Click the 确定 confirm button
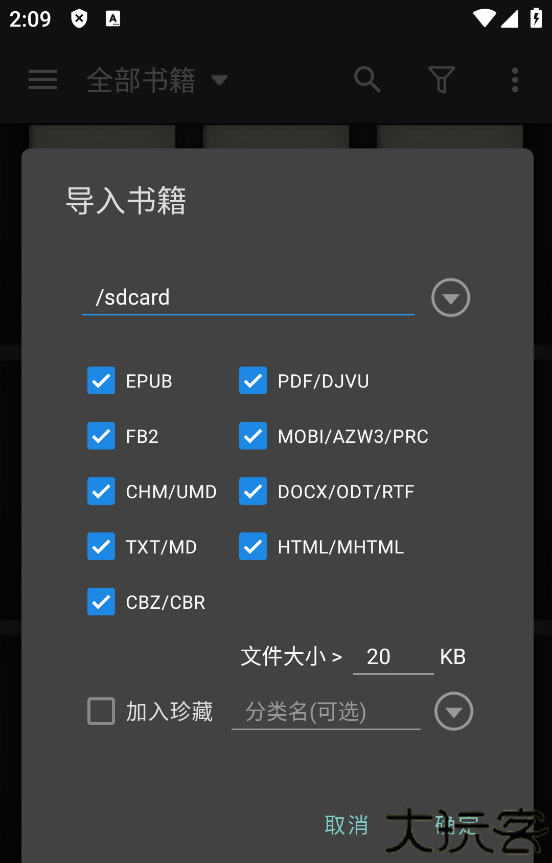The width and height of the screenshot is (552, 863). coord(457,825)
